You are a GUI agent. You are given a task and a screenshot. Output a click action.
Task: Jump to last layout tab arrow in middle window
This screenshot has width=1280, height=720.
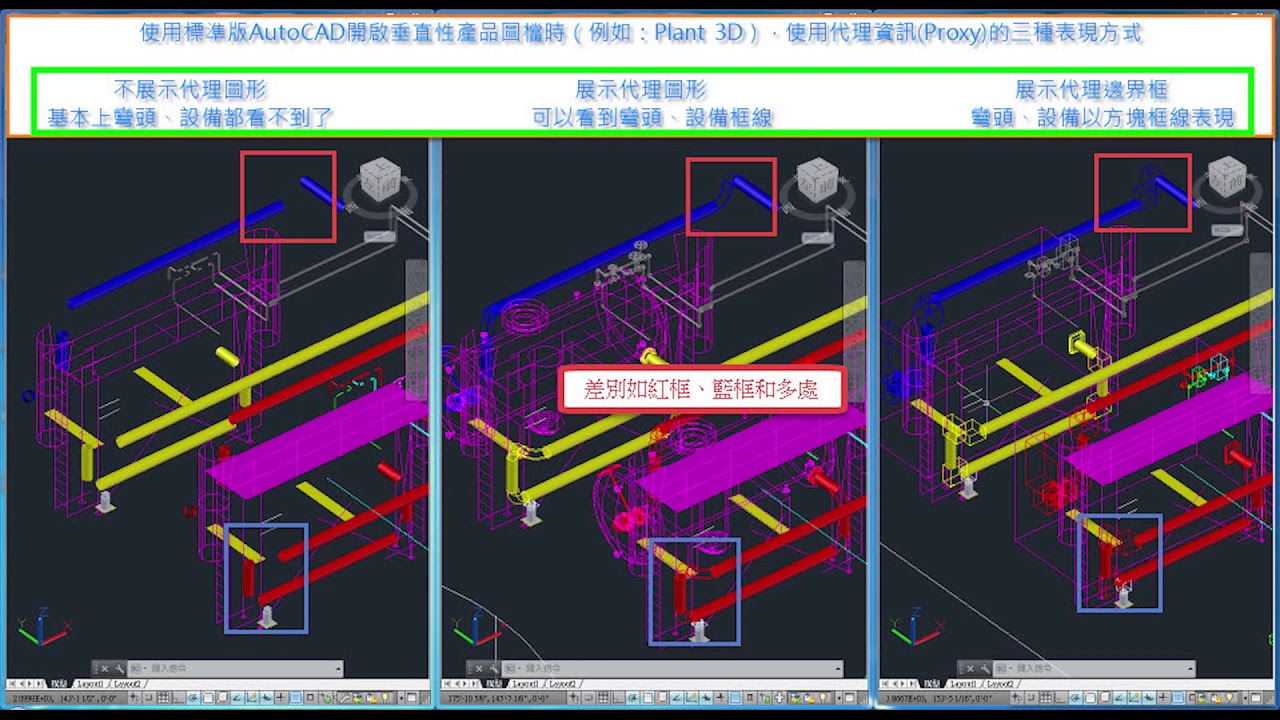pyautogui.click(x=474, y=684)
